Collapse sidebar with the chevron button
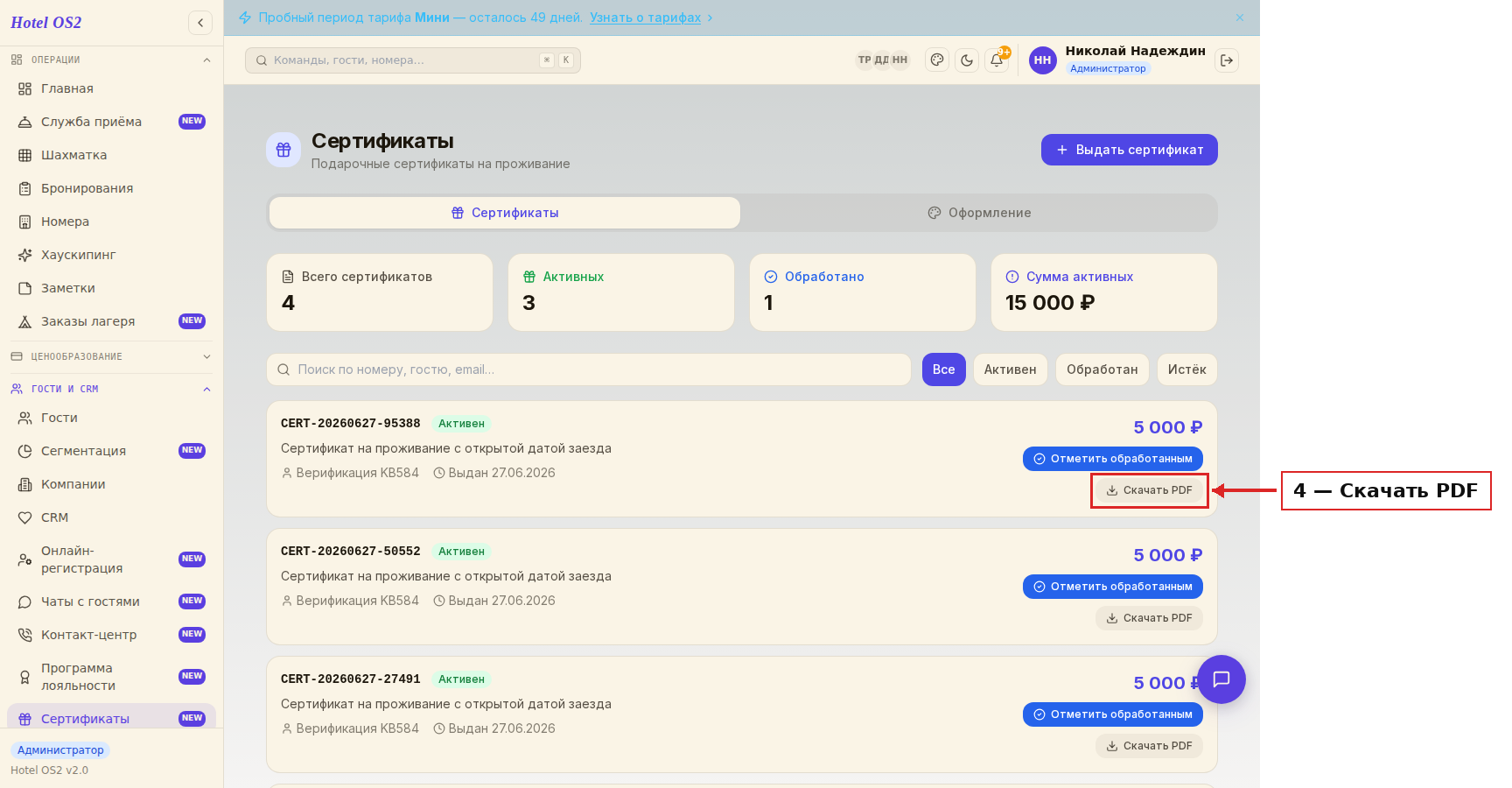 pos(200,23)
